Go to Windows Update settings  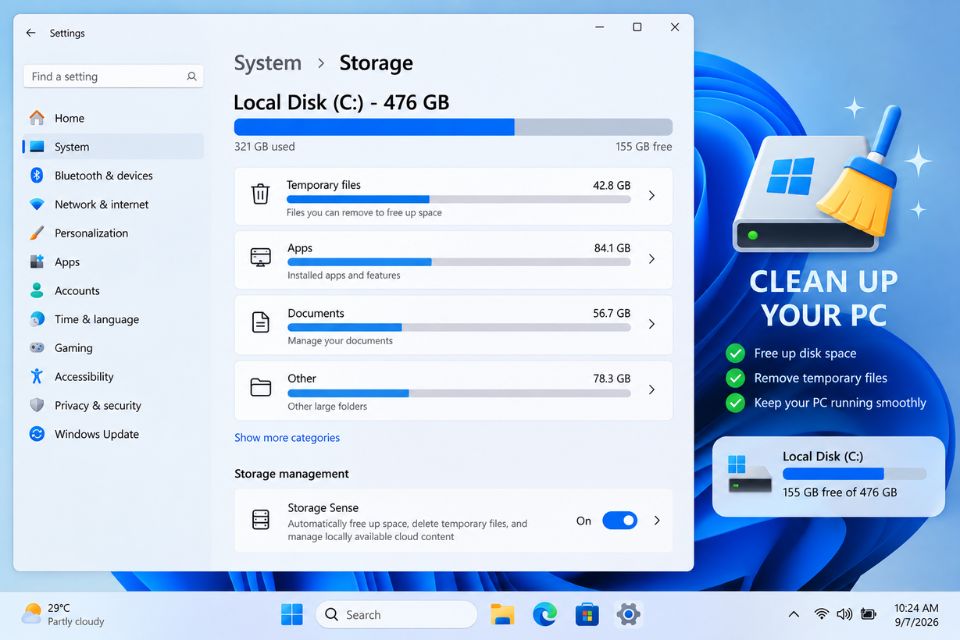pyautogui.click(x=113, y=434)
